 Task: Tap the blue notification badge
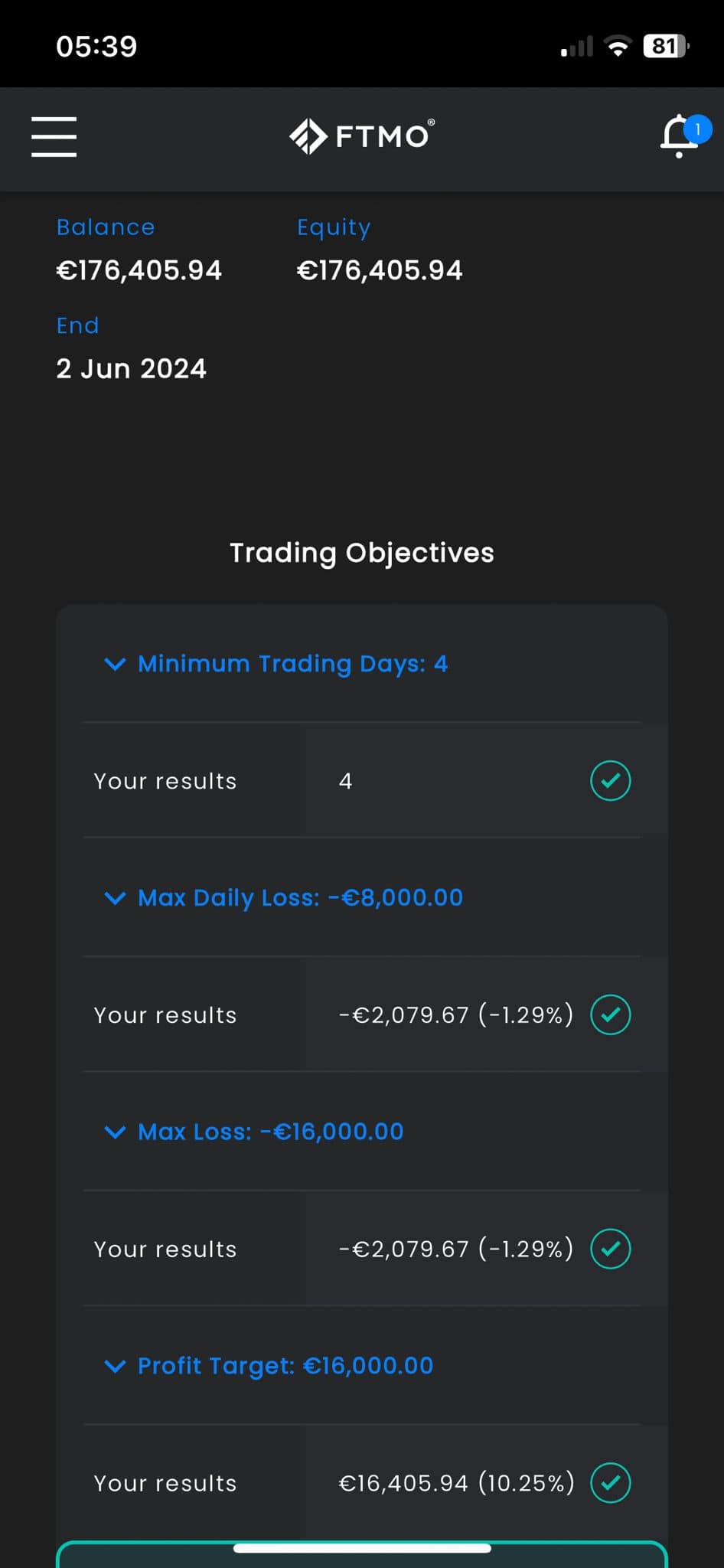[697, 129]
